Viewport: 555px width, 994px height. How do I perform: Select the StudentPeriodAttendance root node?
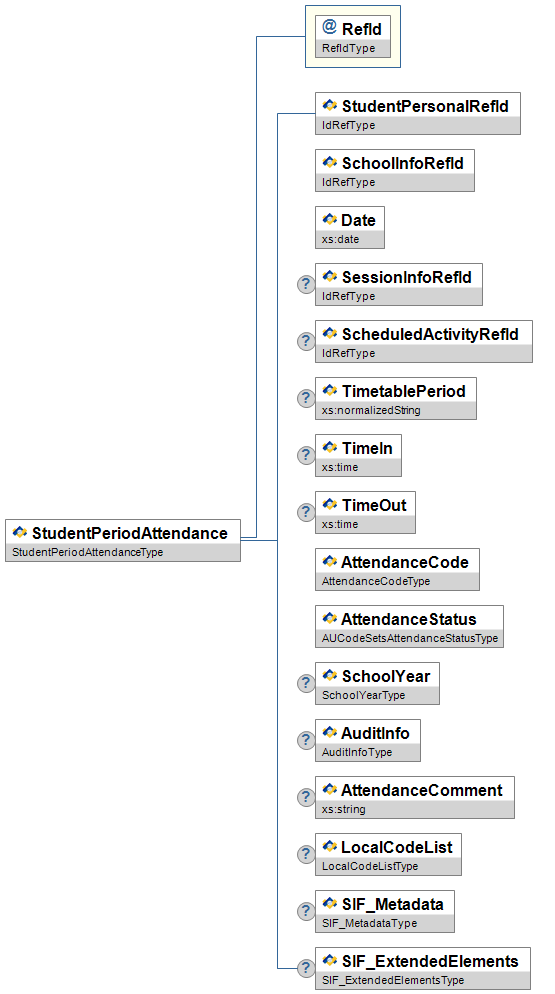[x=123, y=540]
